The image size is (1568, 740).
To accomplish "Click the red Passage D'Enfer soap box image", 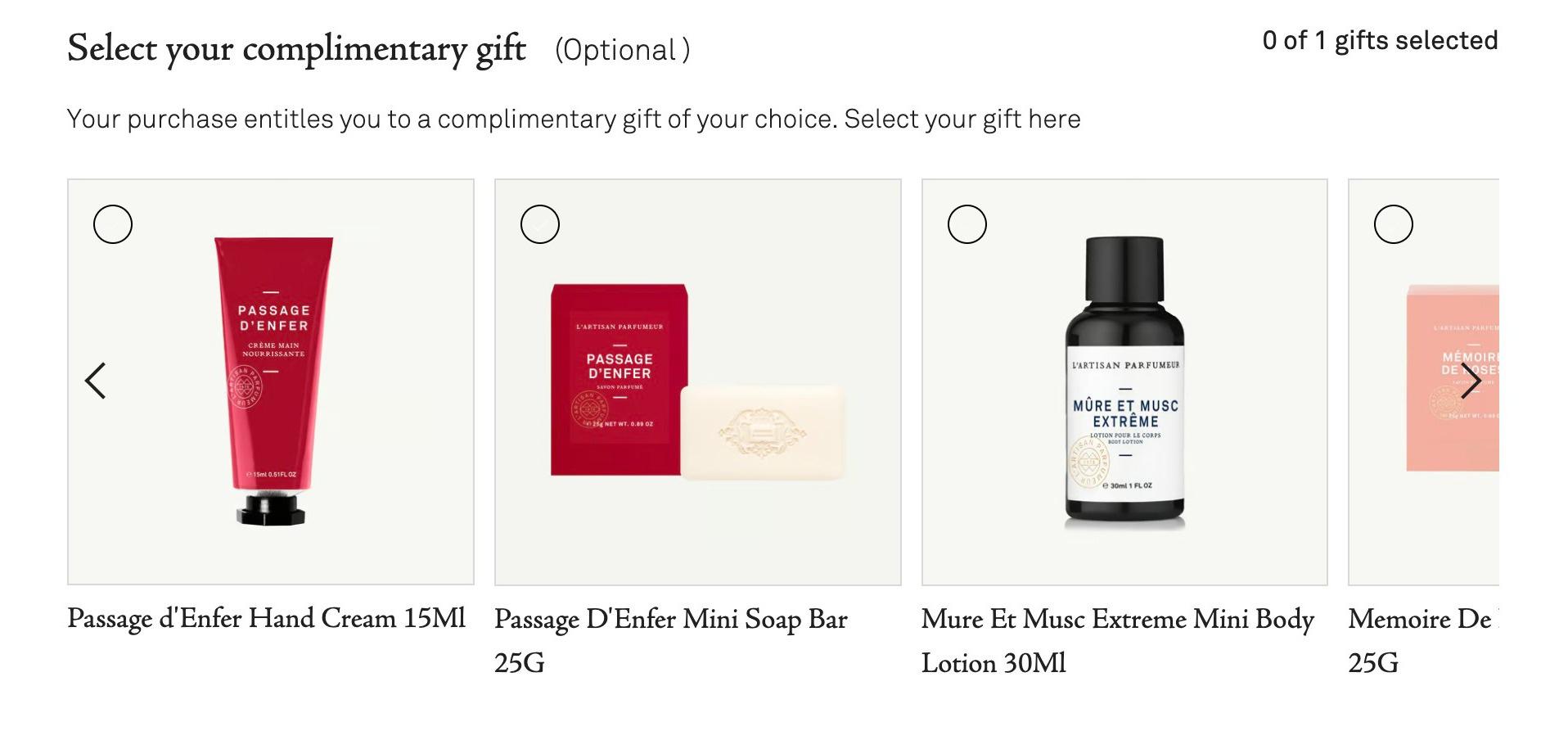I will 618,379.
